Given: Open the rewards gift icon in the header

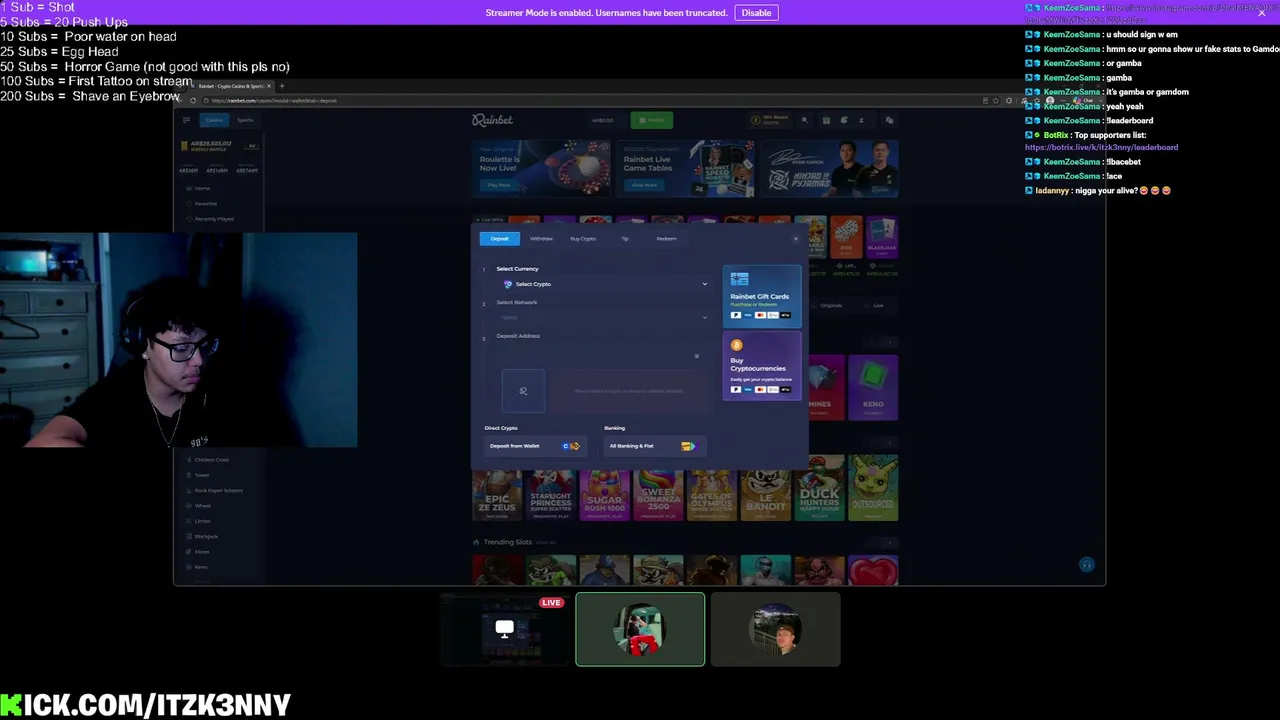Looking at the screenshot, I should [826, 120].
